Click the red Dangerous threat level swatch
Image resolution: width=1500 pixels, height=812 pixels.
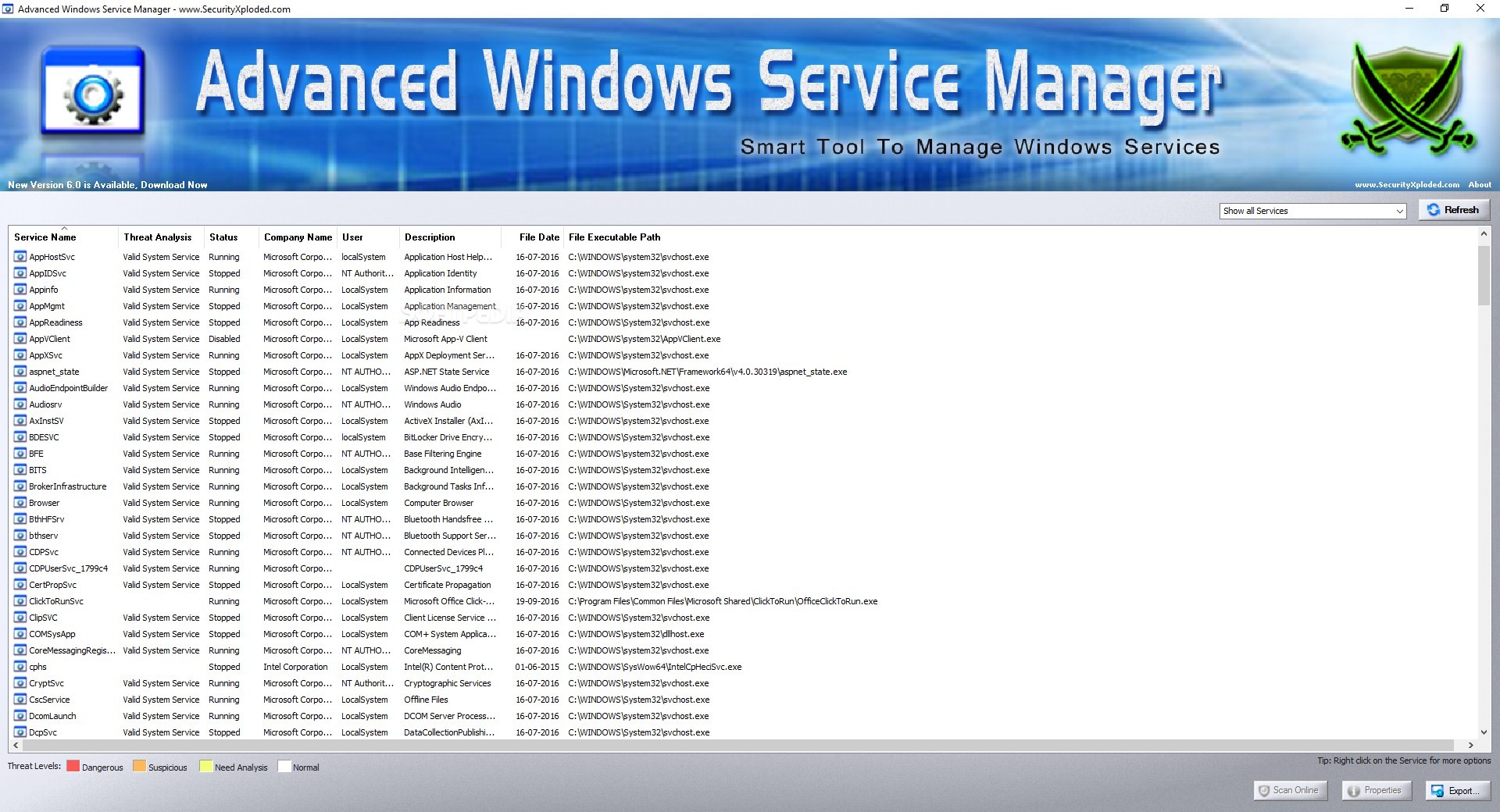pyautogui.click(x=73, y=766)
